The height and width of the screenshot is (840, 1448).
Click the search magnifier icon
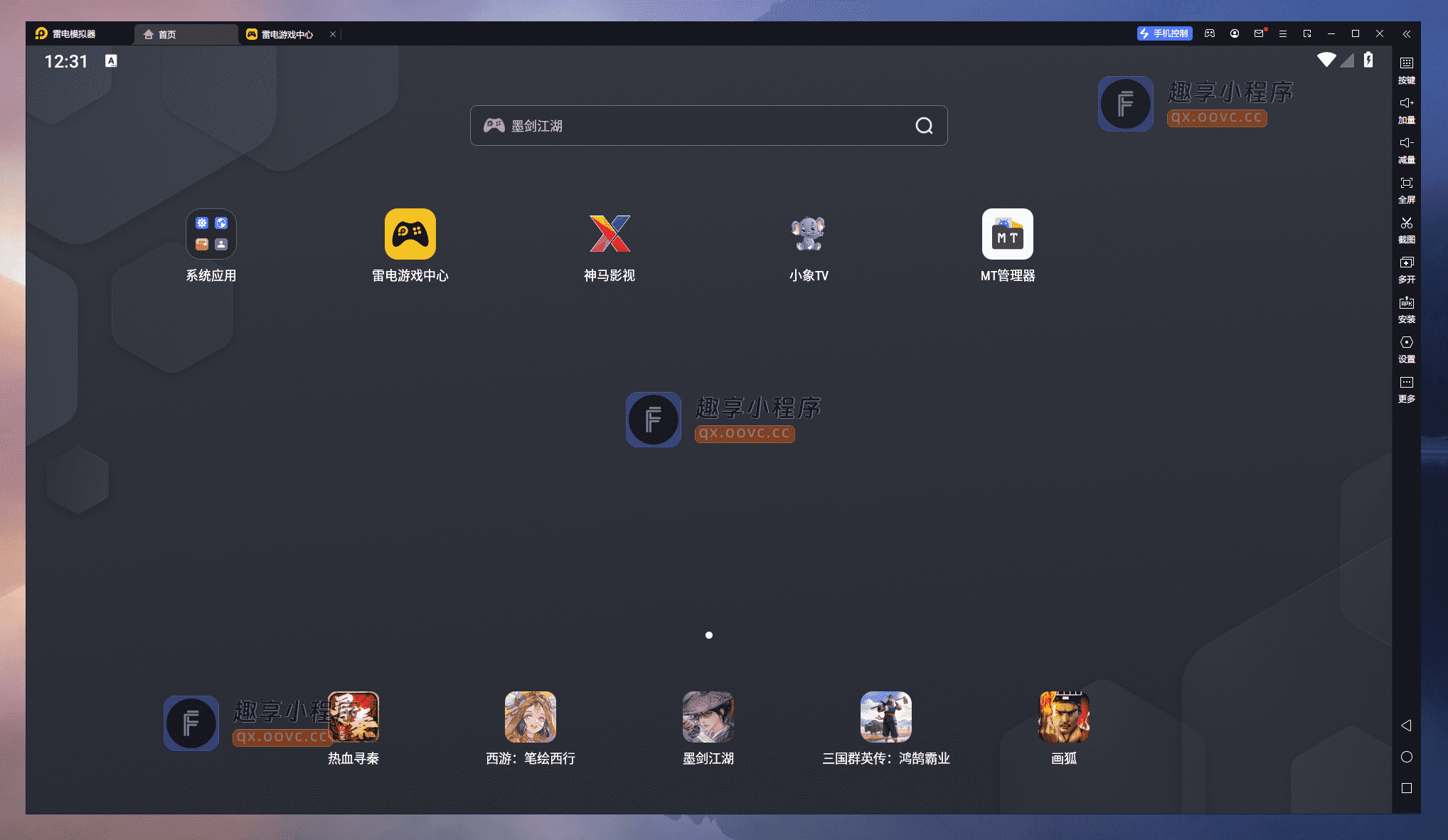[x=924, y=126]
